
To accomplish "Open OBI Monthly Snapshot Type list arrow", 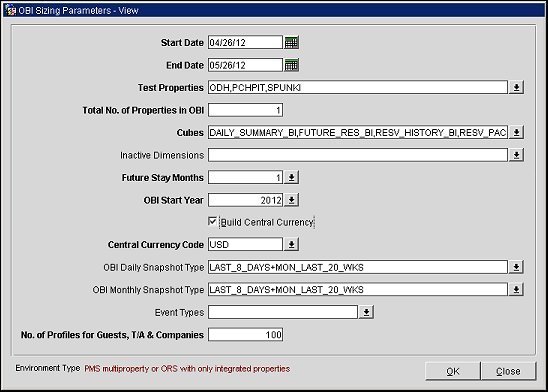I will [516, 290].
